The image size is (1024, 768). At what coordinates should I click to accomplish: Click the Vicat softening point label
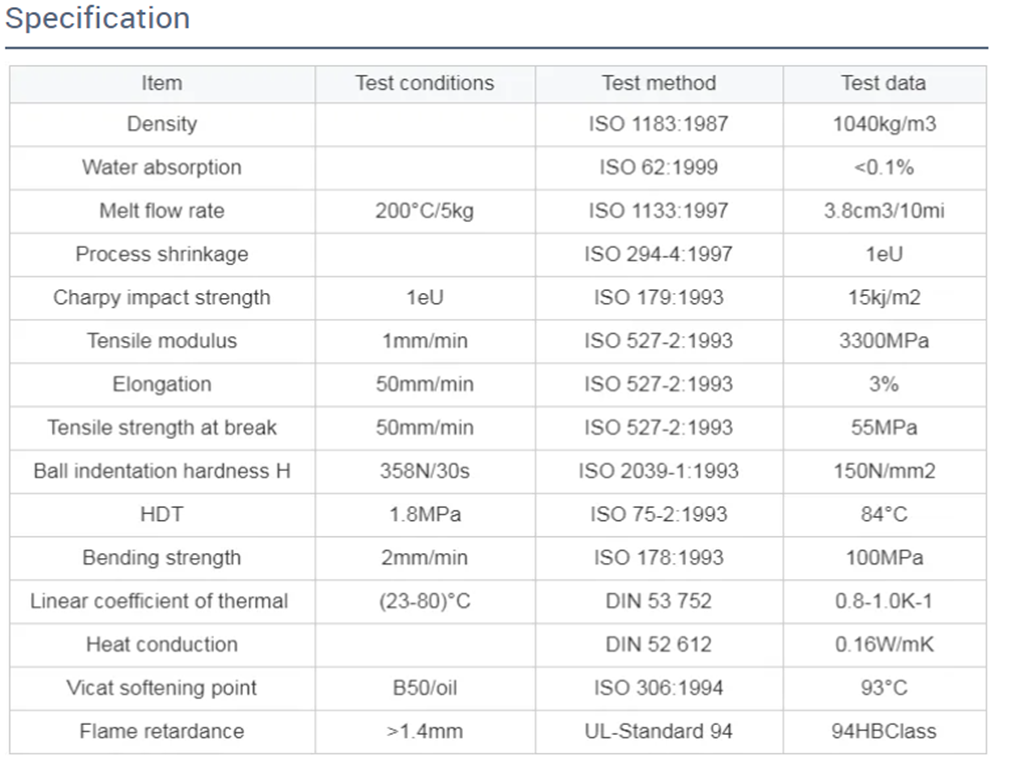161,688
